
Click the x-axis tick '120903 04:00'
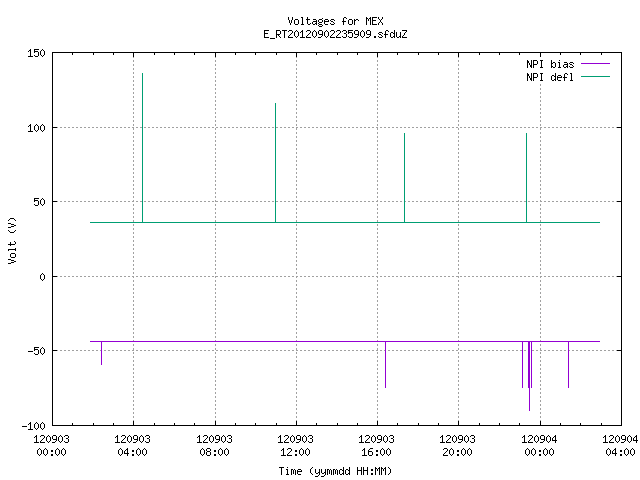(x=132, y=446)
